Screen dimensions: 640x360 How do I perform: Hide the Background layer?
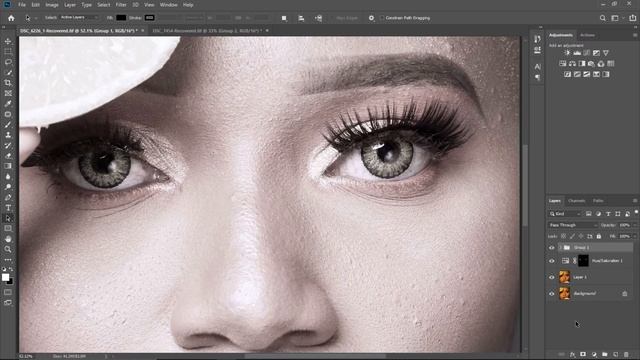coord(552,293)
